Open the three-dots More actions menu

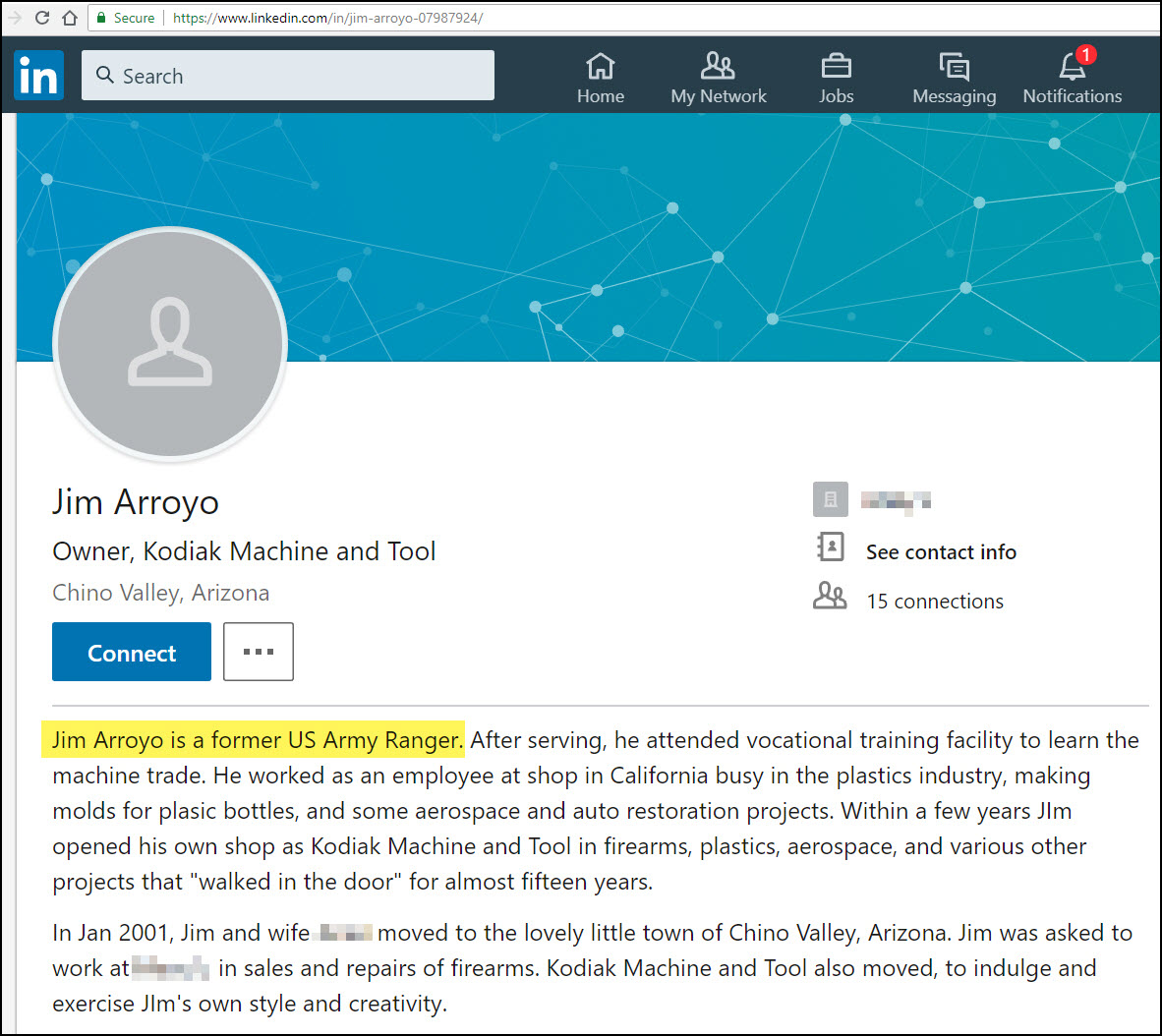coord(259,652)
